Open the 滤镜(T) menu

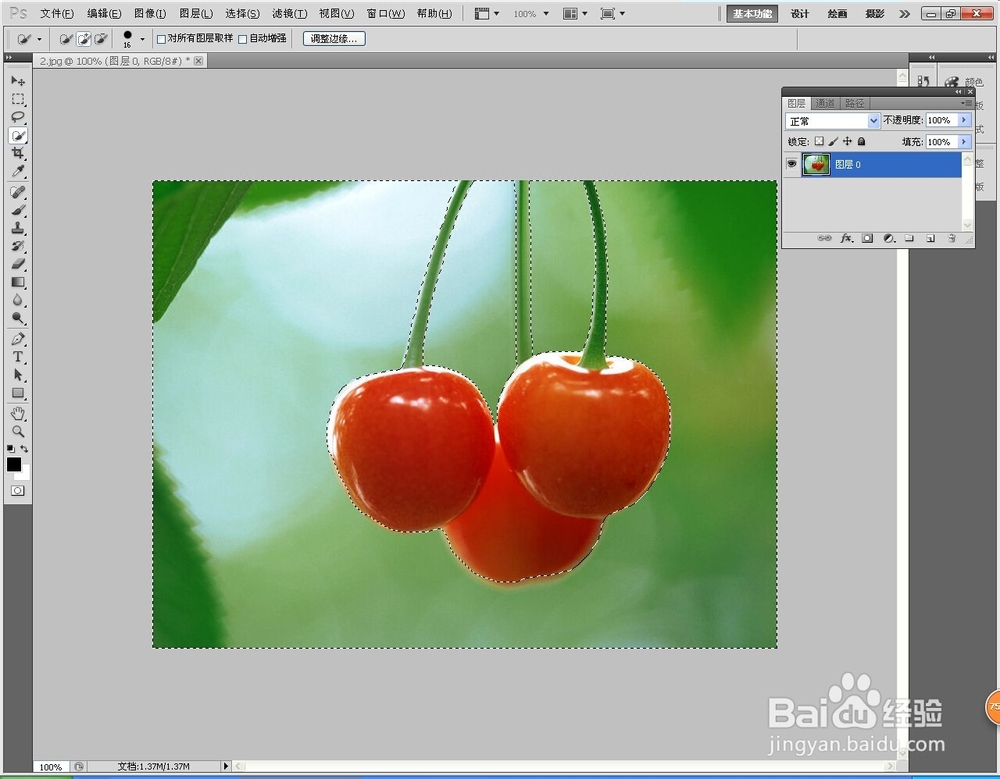pos(290,13)
